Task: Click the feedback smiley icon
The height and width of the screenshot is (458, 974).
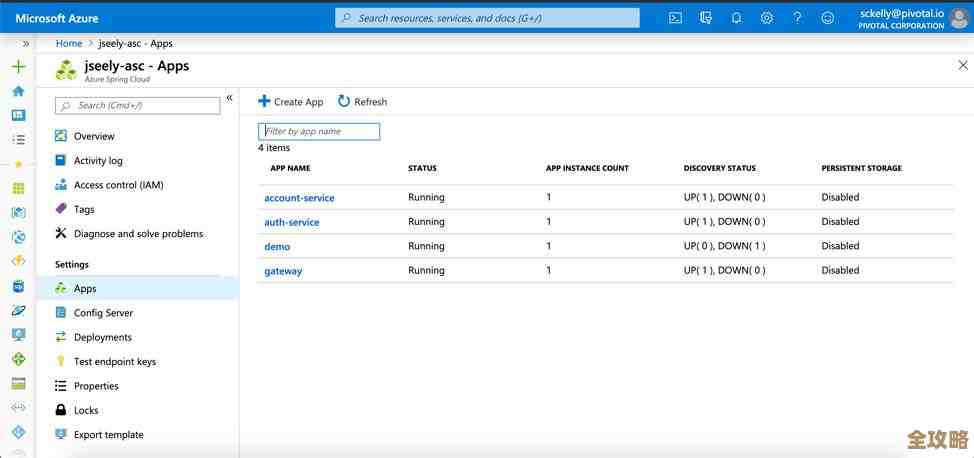Action: (827, 18)
